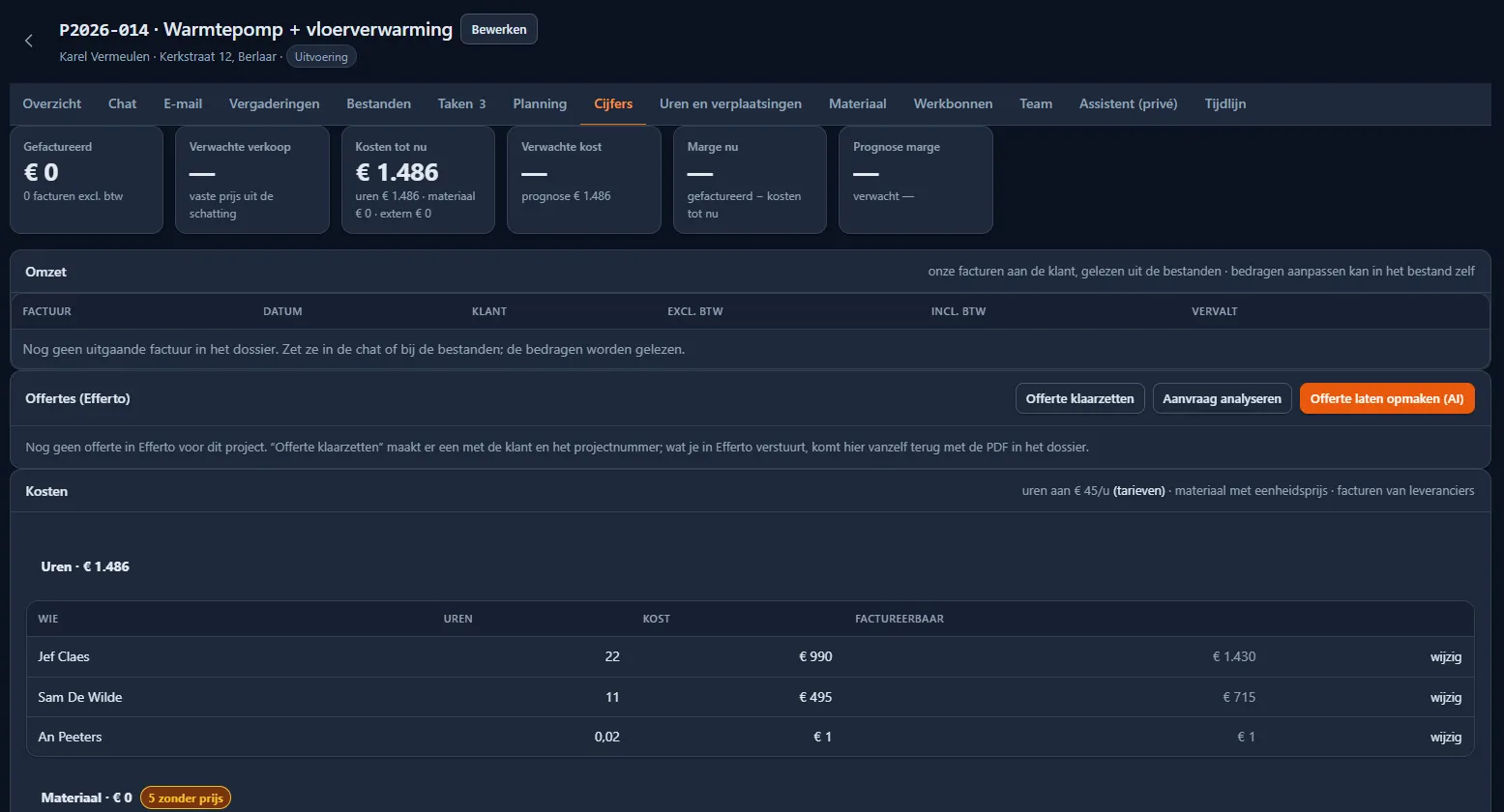Screen dimensions: 1504x812
Task: Switch to the Werkbonnen tab
Action: [954, 103]
